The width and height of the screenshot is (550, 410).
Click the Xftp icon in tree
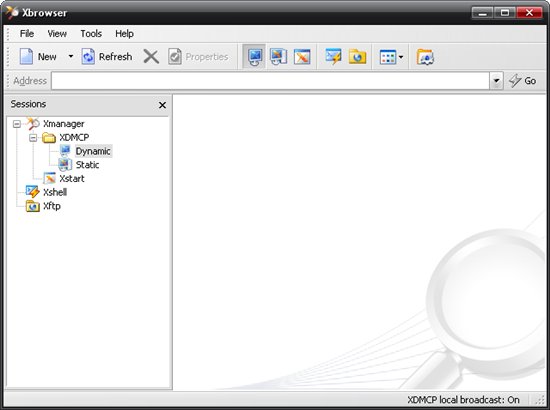click(33, 206)
